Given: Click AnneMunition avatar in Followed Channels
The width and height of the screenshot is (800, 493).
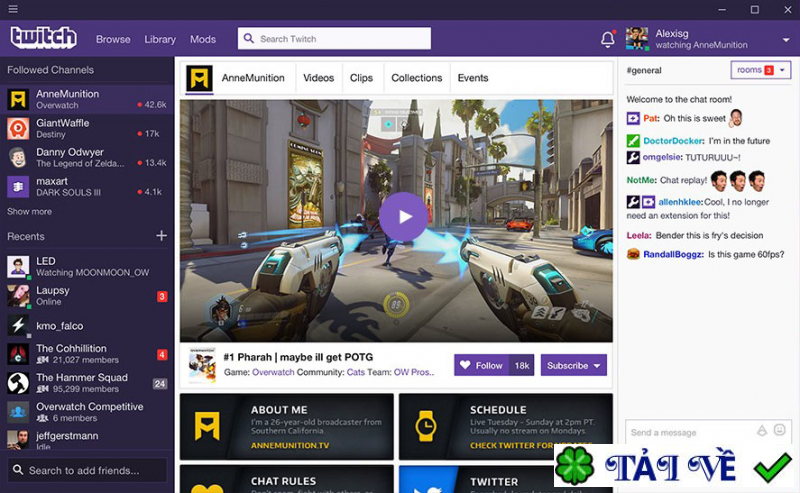Looking at the screenshot, I should [x=18, y=100].
